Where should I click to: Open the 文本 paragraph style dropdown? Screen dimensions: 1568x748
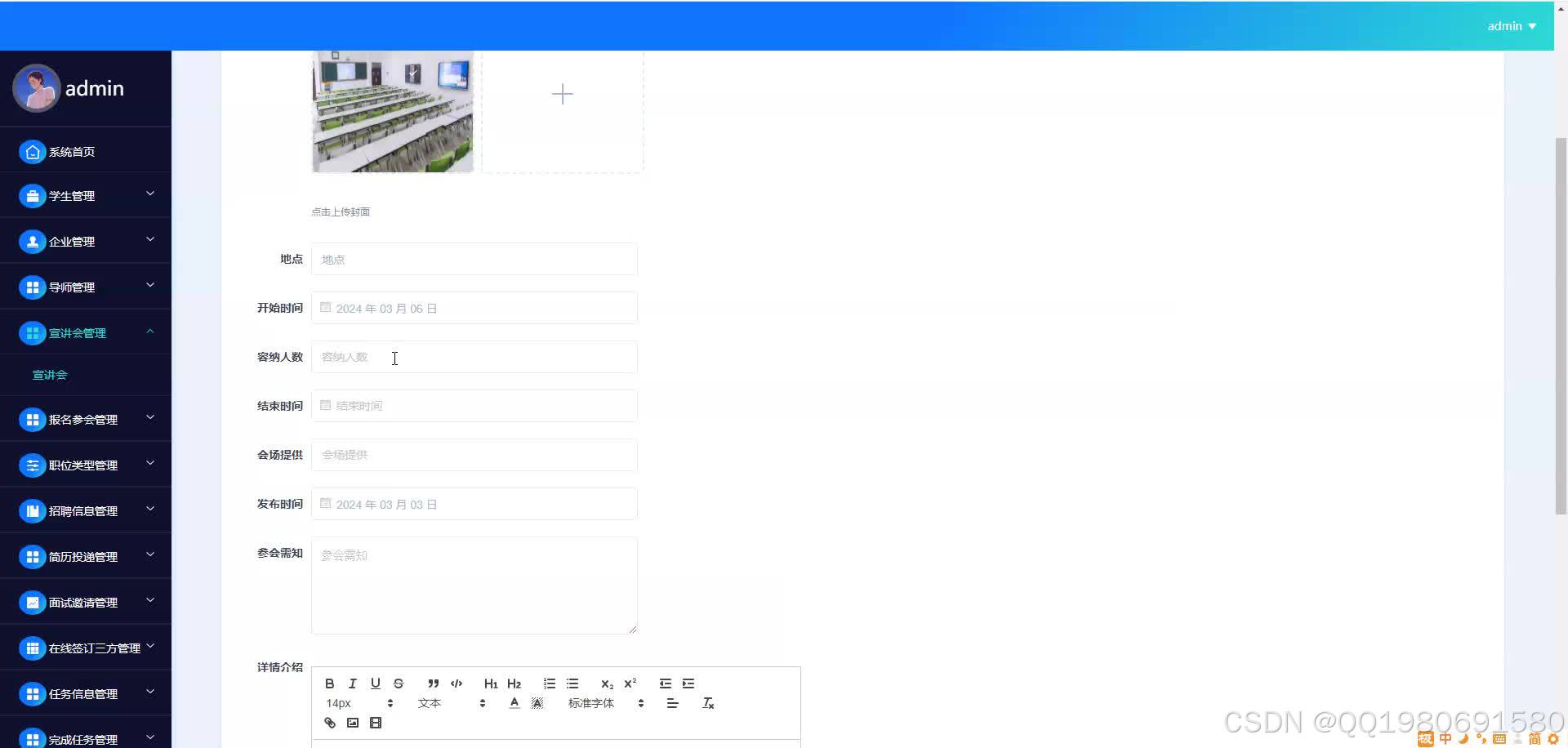452,703
